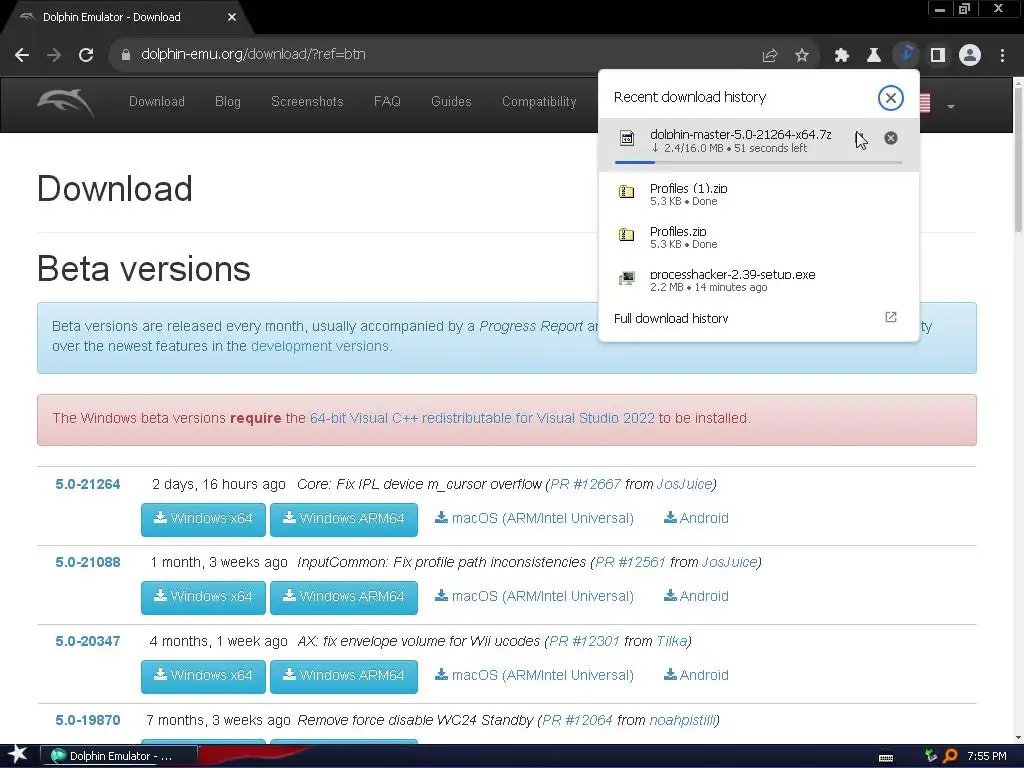The height and width of the screenshot is (768, 1024).
Task: Click the padlock site info icon
Action: coord(125,55)
